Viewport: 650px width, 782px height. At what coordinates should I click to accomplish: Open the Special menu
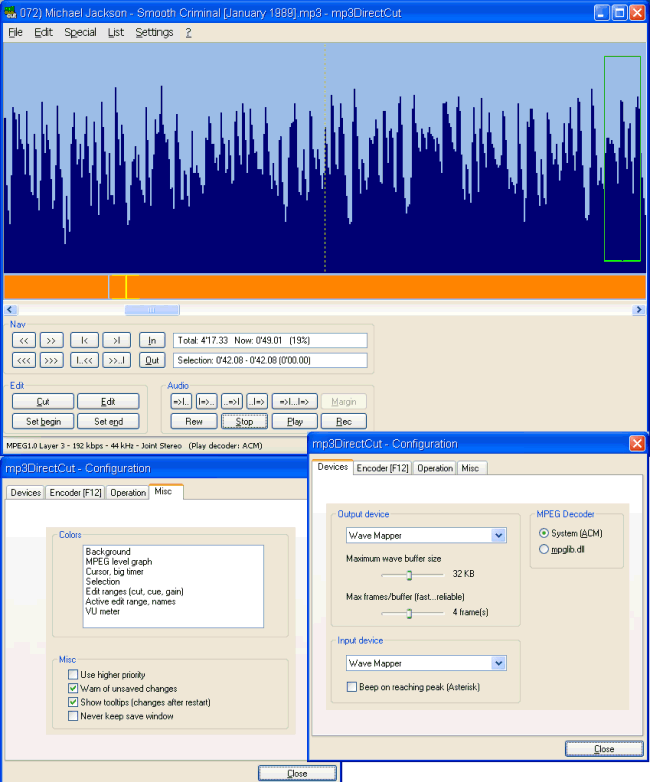tap(80, 32)
